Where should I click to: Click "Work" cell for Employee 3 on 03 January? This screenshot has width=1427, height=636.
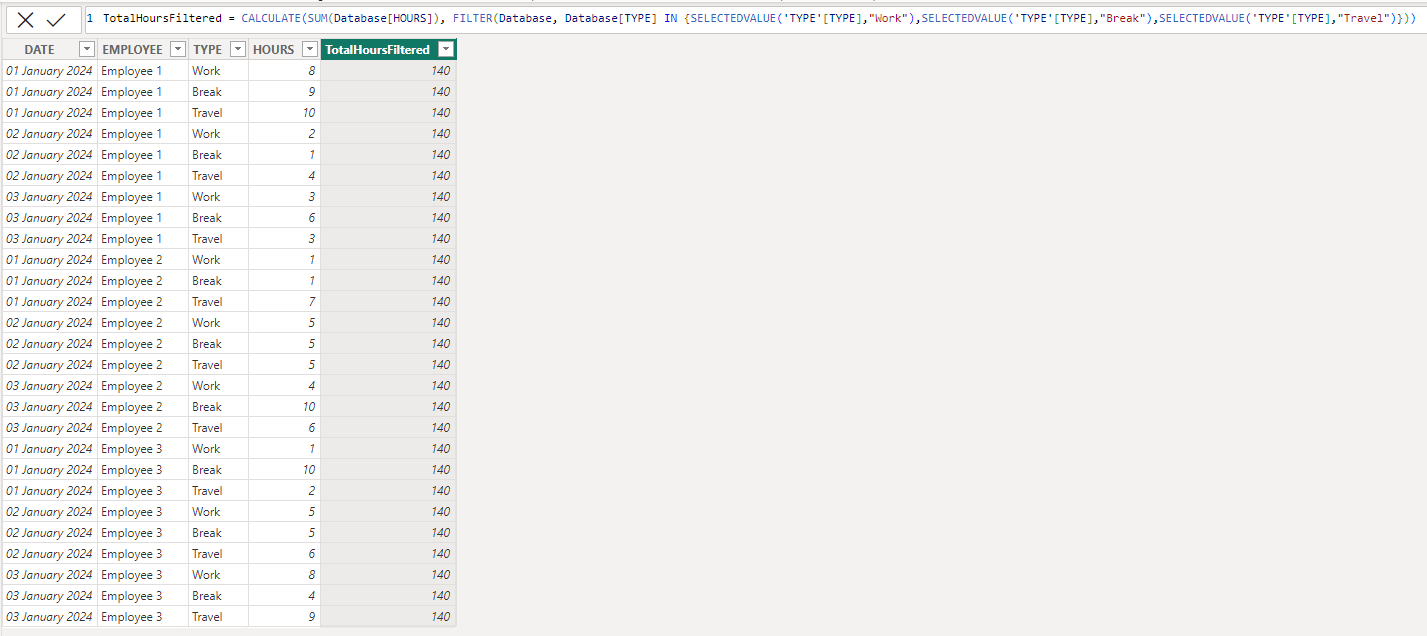(x=219, y=575)
